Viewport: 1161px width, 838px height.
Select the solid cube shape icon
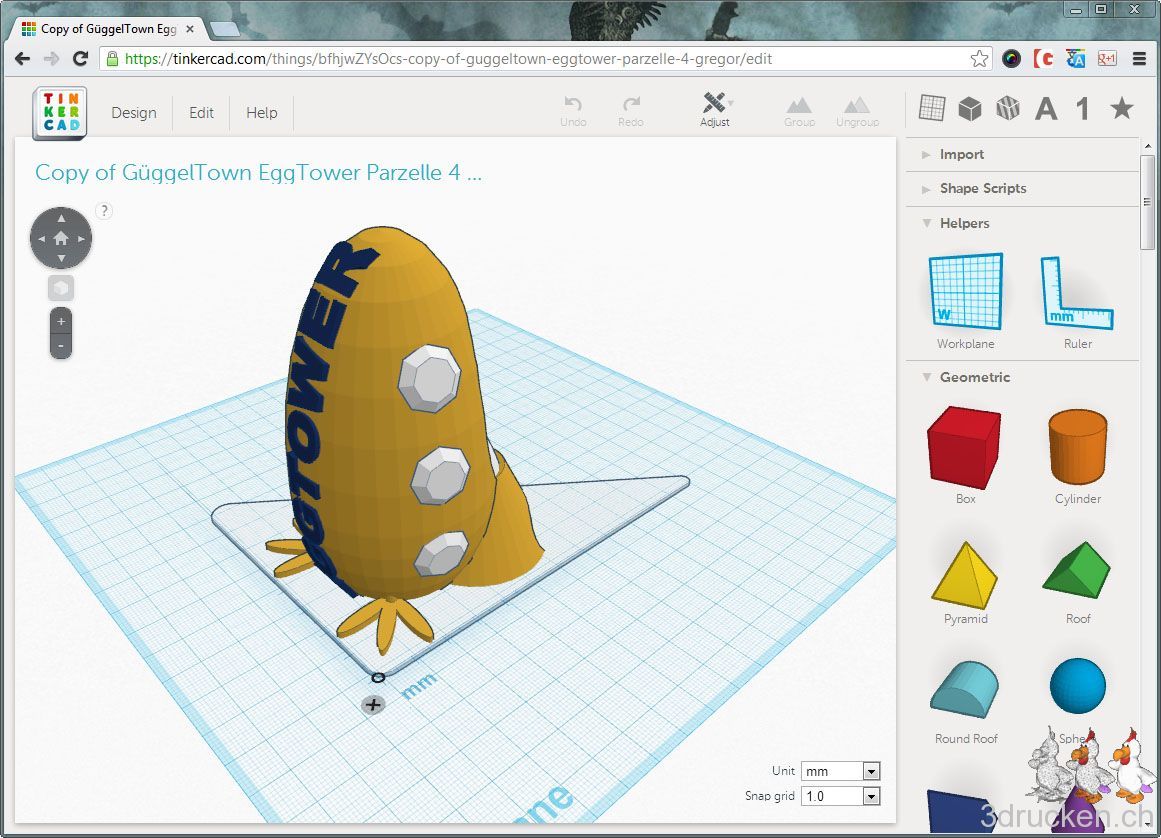coord(969,109)
